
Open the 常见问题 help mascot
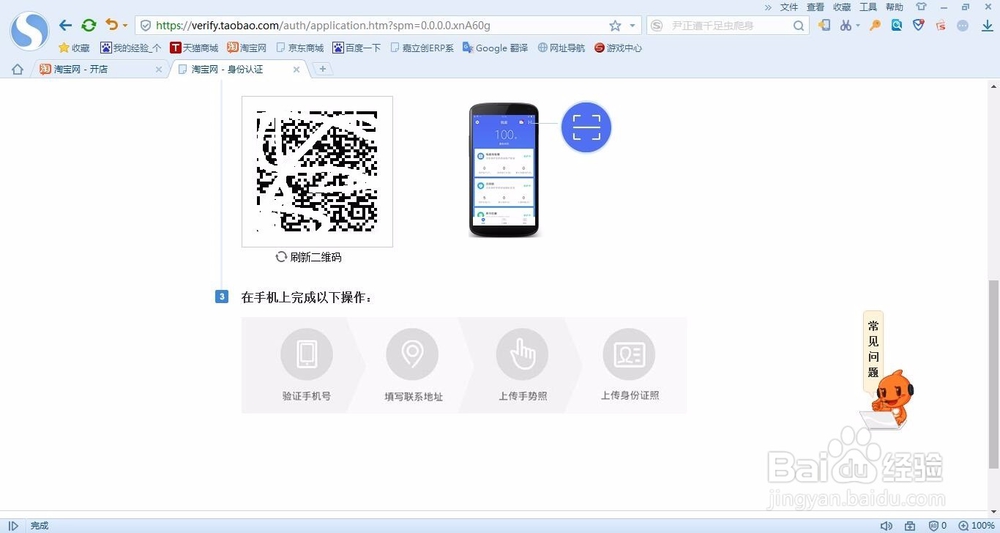click(888, 370)
